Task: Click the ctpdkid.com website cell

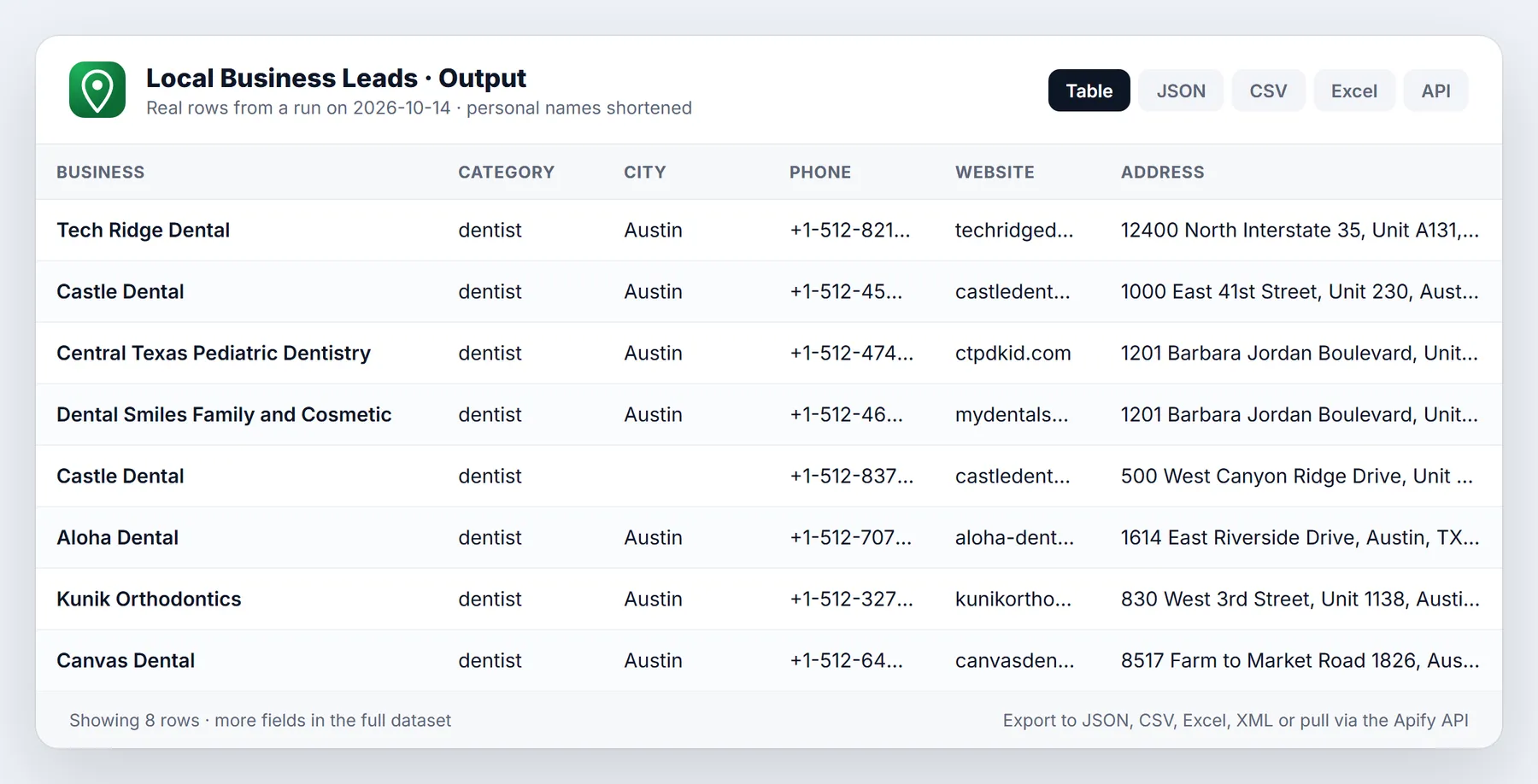Action: pos(1013,354)
